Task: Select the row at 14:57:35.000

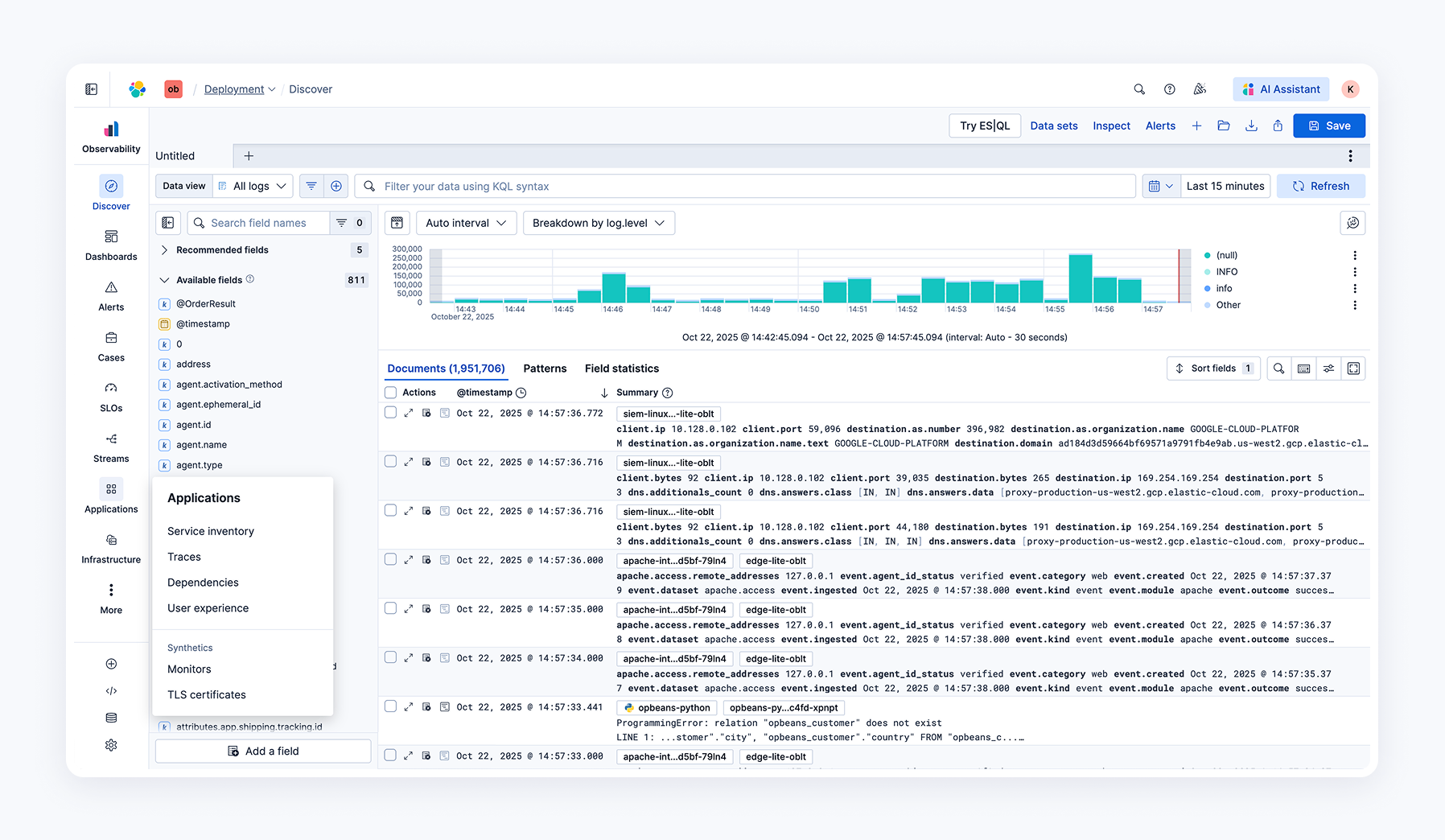Action: 391,609
